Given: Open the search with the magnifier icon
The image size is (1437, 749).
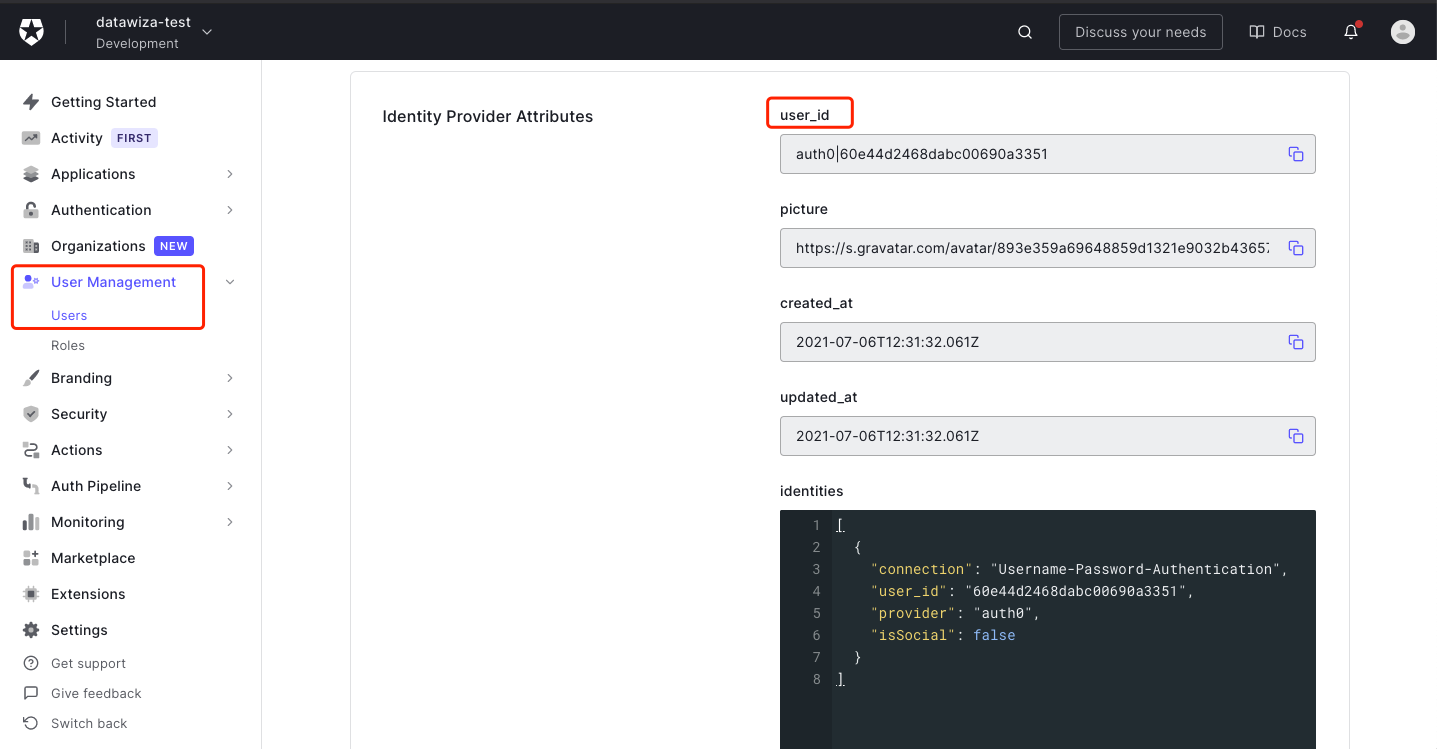Looking at the screenshot, I should [1024, 31].
